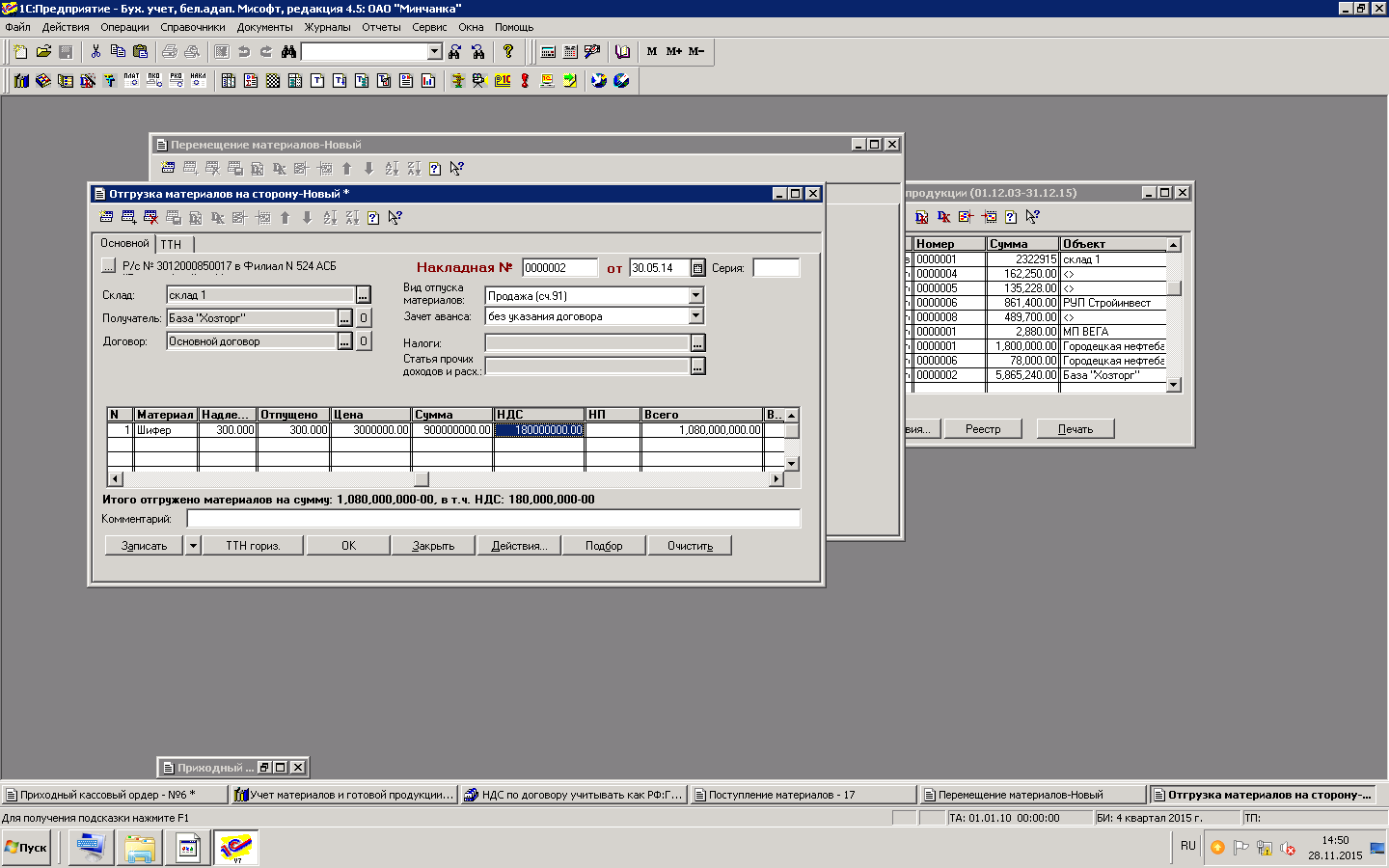1389x868 pixels.
Task: Open the Справочники menu
Action: (x=193, y=27)
